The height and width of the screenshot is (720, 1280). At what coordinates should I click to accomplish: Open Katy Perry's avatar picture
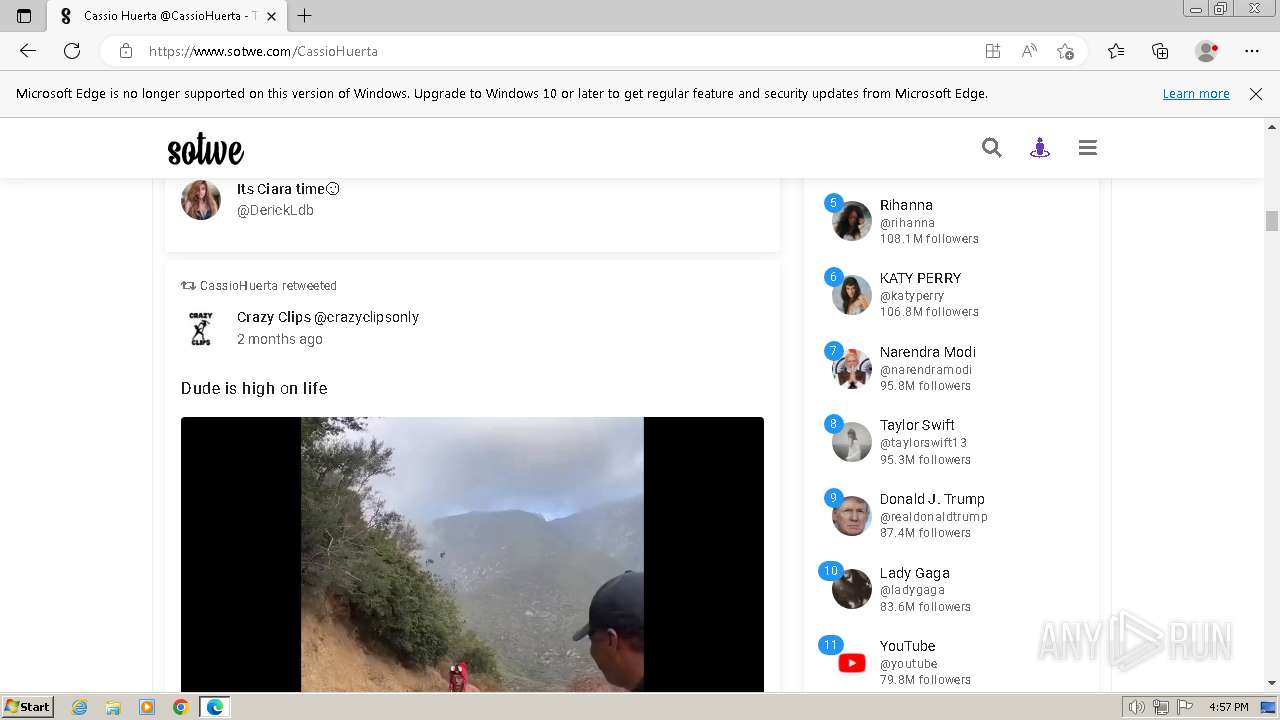(852, 294)
